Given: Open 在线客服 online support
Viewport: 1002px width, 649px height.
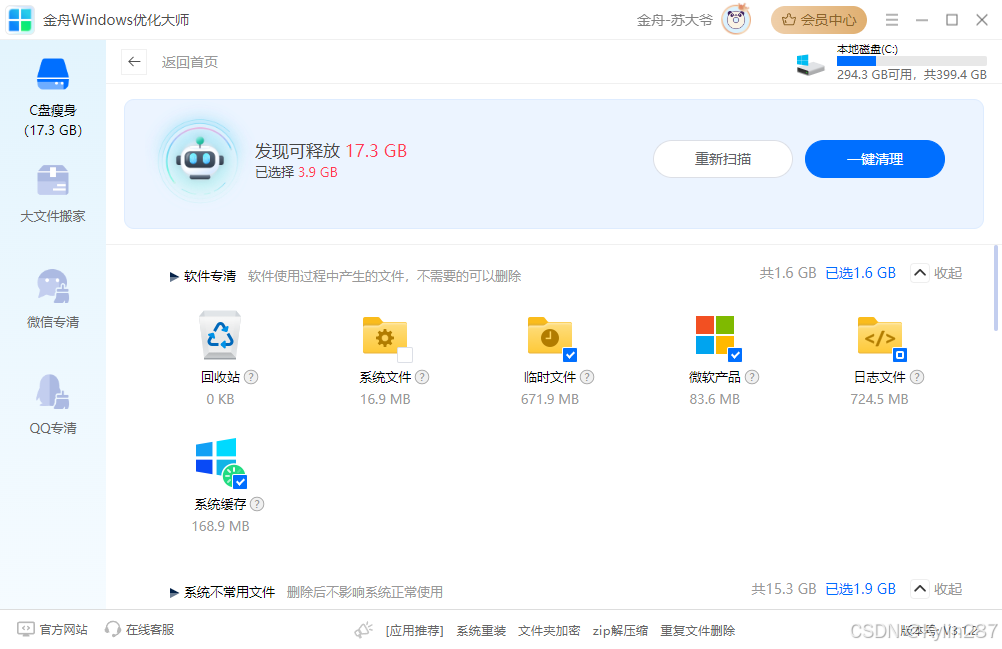Looking at the screenshot, I should click(x=140, y=630).
